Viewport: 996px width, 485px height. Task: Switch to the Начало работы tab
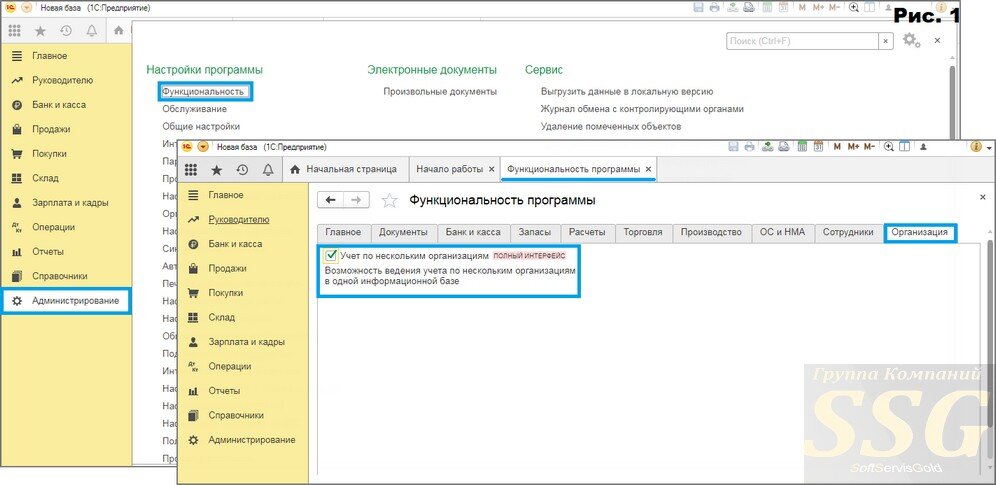(x=450, y=169)
